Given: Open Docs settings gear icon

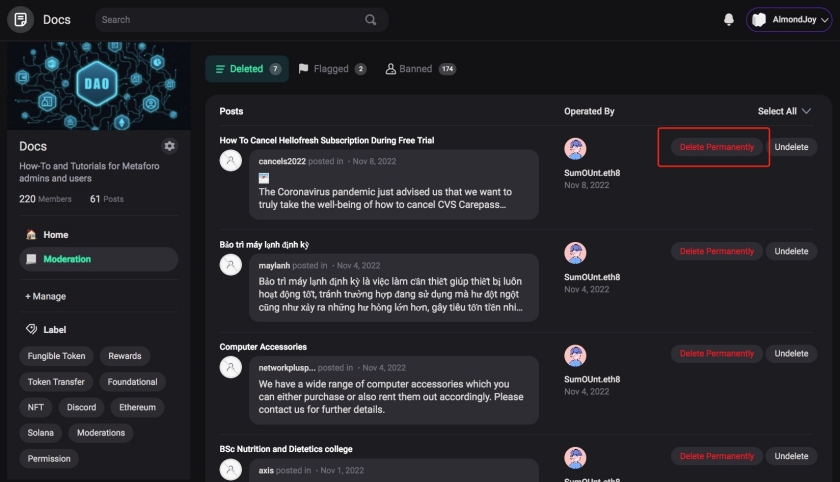Looking at the screenshot, I should click(169, 146).
